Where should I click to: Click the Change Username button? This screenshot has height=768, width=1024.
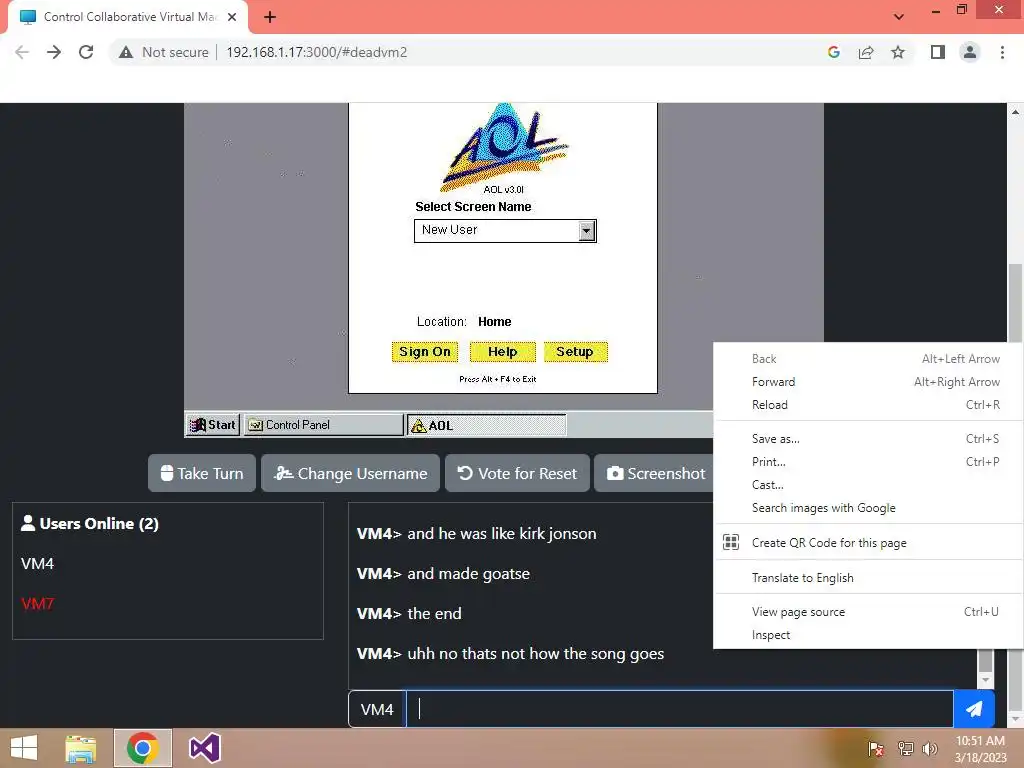351,473
